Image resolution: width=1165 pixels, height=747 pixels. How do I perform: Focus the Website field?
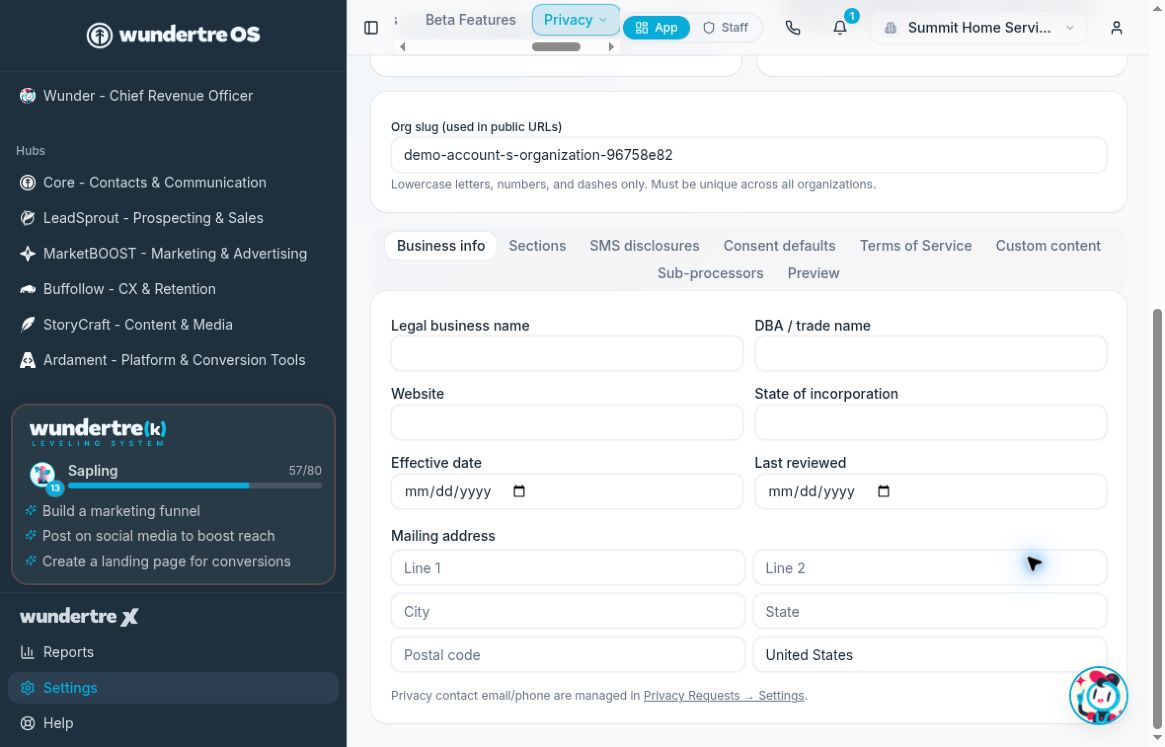[566, 422]
